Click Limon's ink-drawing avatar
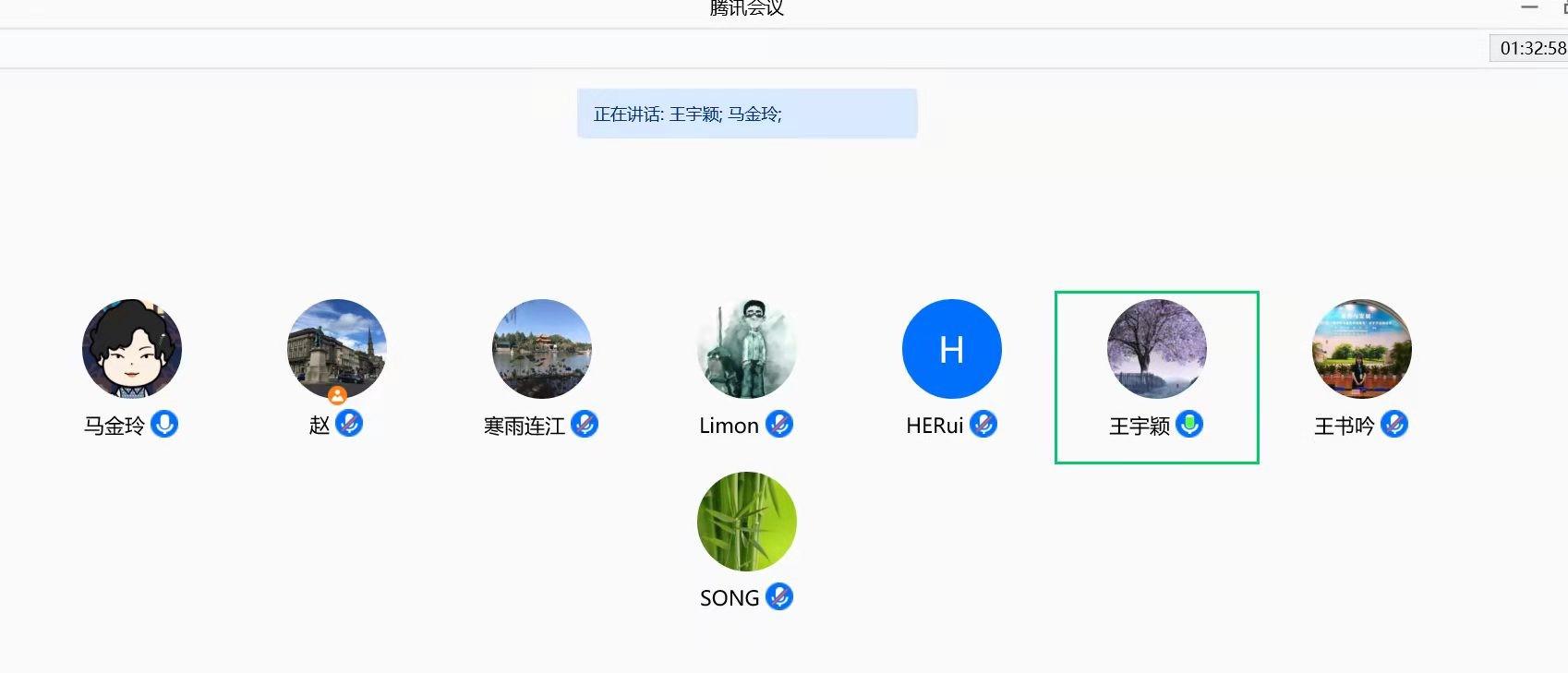 click(x=747, y=349)
